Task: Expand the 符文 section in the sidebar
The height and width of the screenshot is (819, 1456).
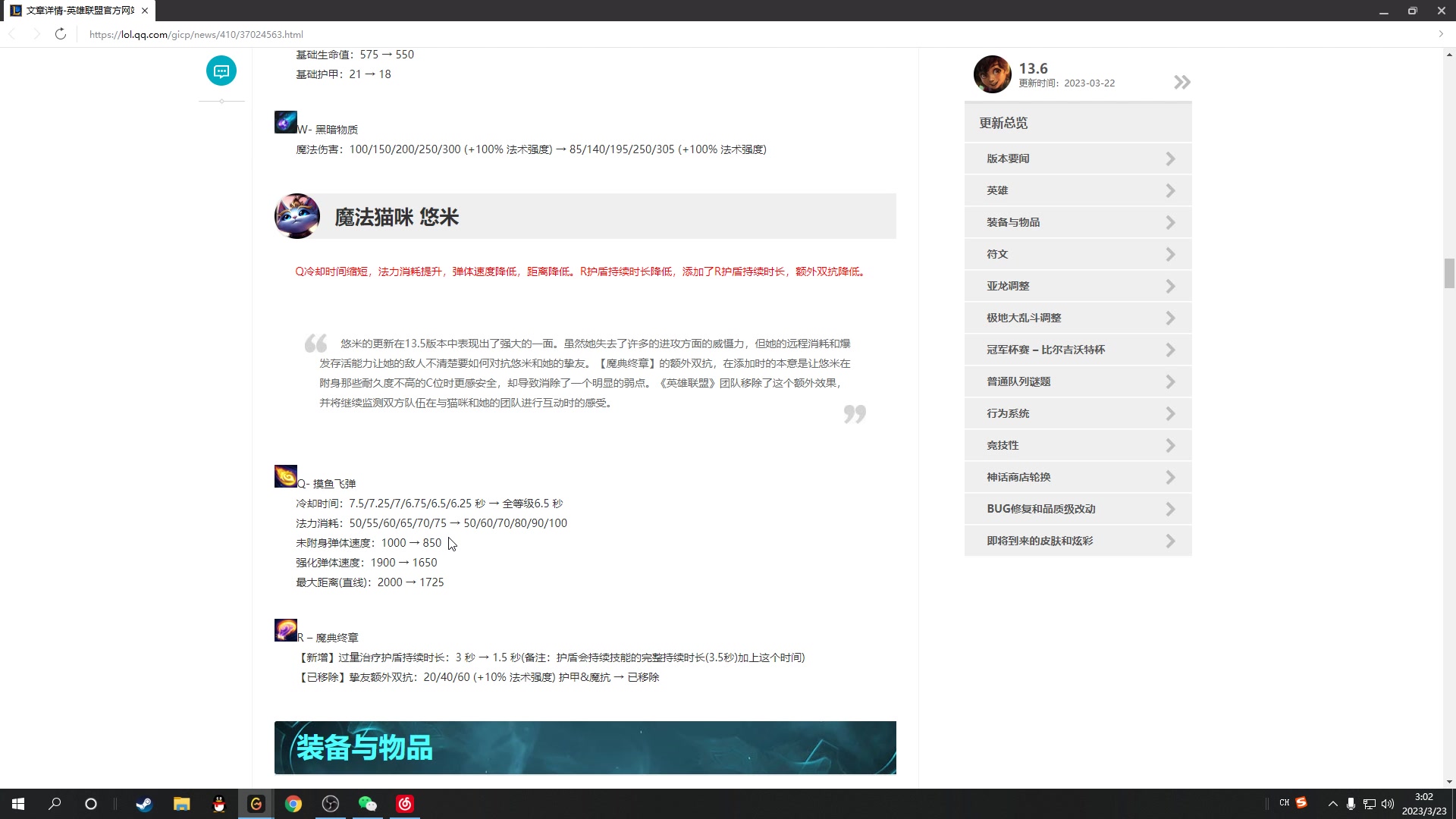Action: coord(1078,254)
